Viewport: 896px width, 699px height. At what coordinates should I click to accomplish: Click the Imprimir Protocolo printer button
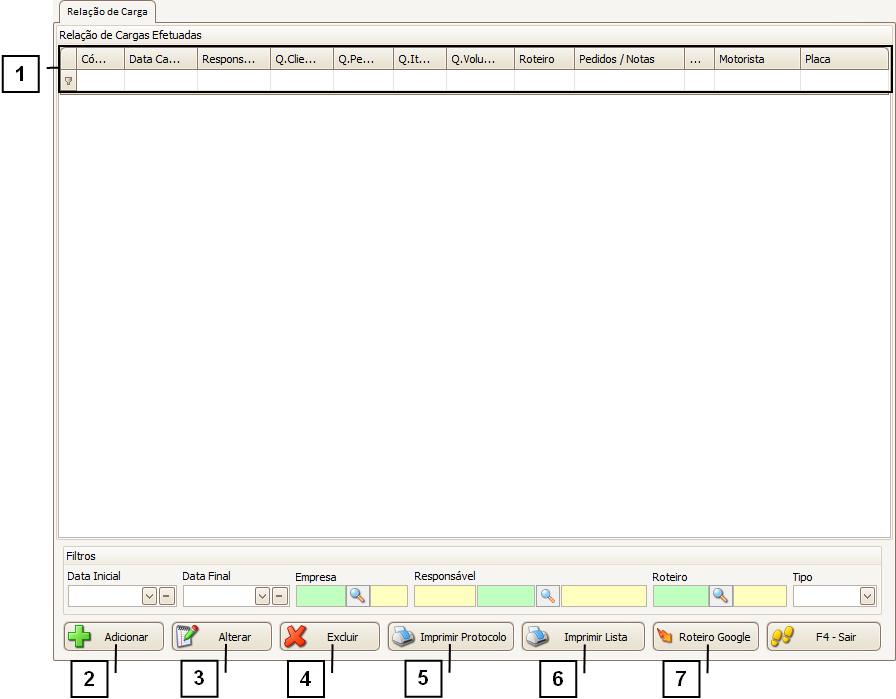click(x=450, y=637)
